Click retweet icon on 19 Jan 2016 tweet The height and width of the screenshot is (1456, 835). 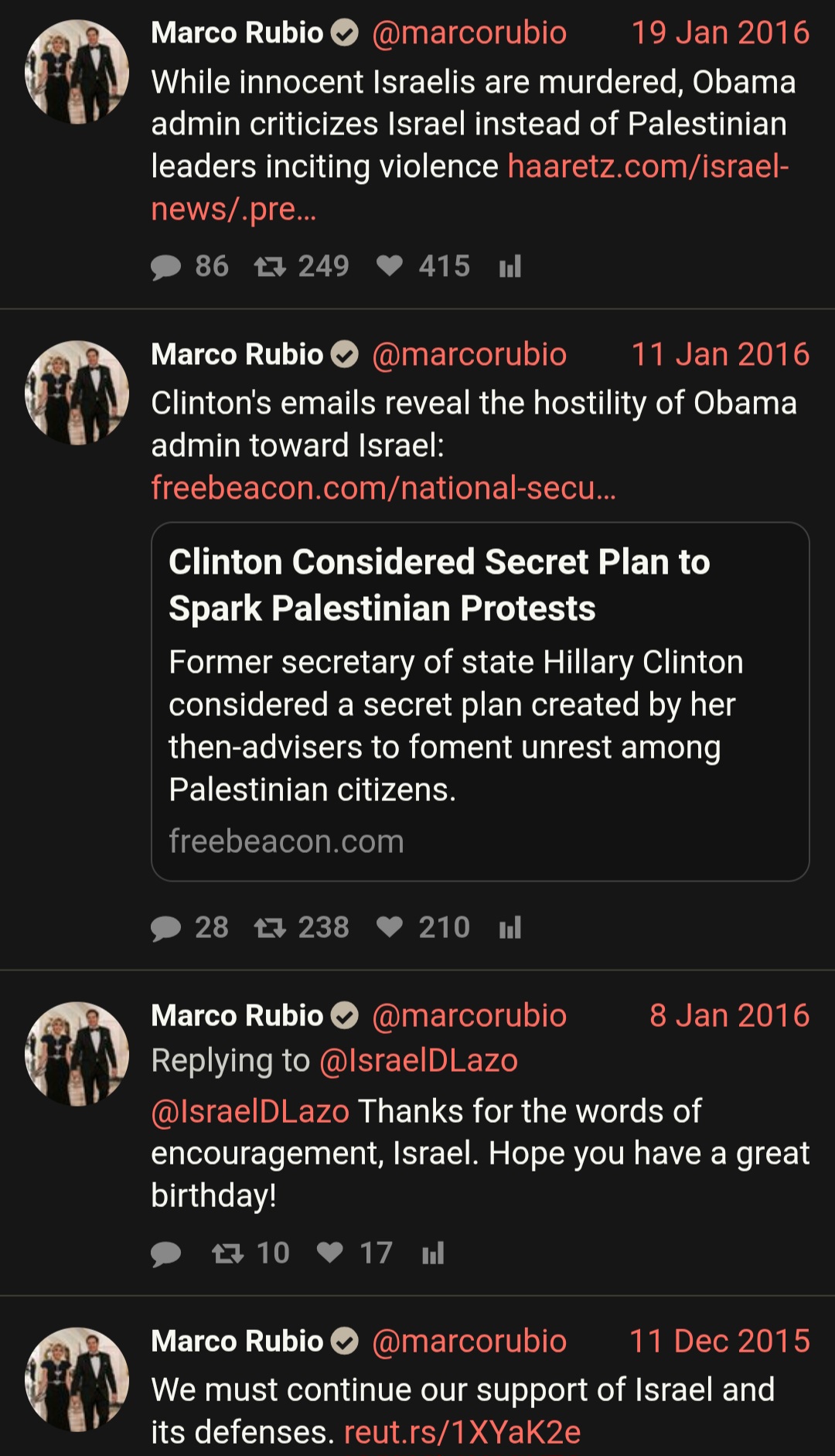tap(270, 268)
